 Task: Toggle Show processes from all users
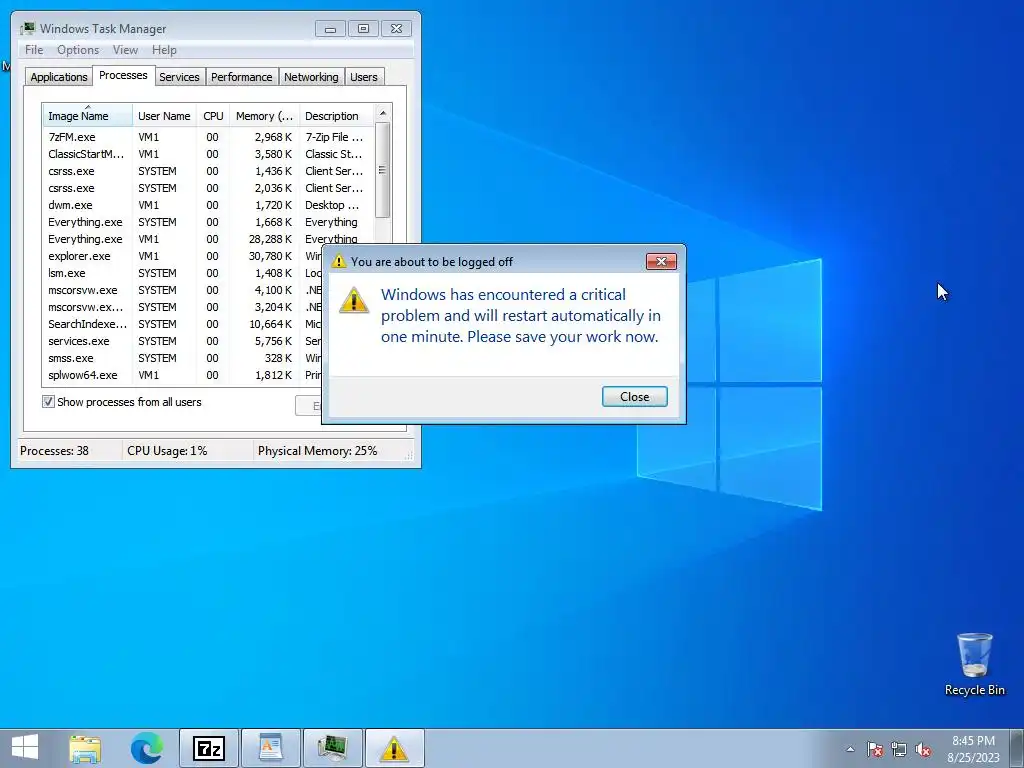click(x=48, y=402)
